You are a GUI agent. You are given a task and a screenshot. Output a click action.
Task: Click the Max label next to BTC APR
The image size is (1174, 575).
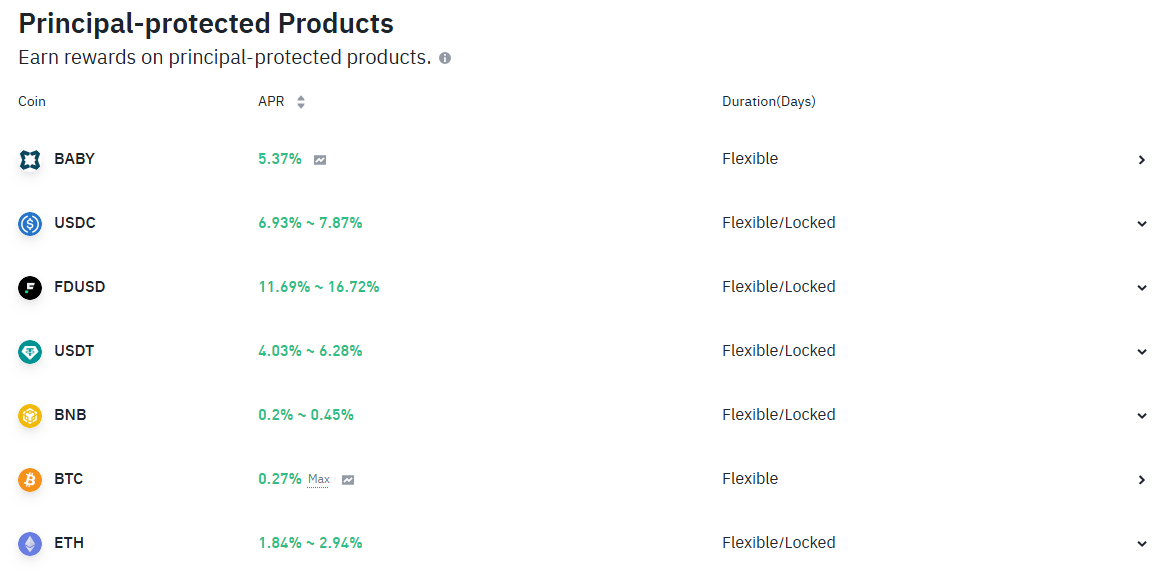coord(318,479)
